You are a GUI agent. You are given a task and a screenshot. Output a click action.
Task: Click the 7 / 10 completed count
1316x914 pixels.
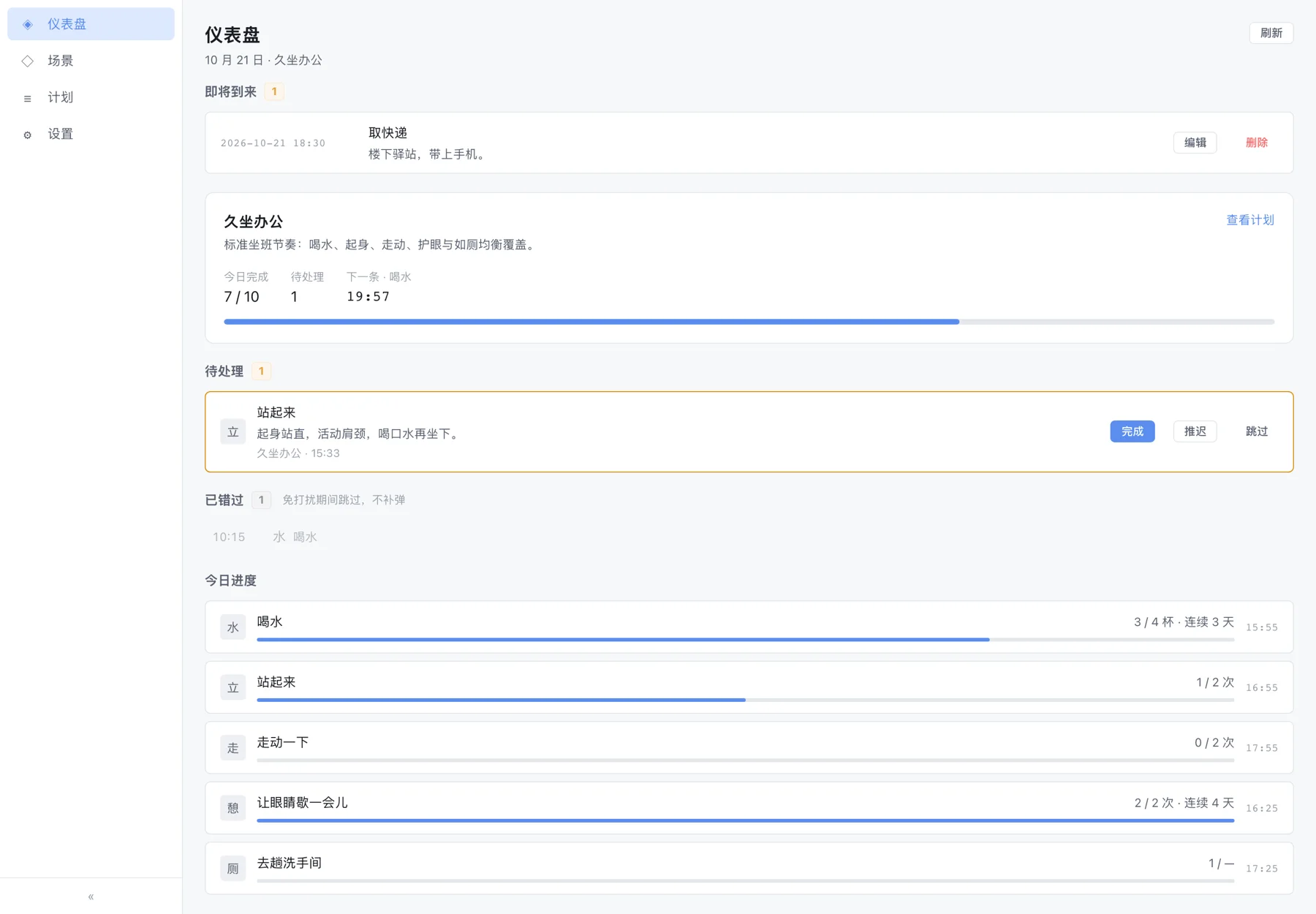click(241, 297)
